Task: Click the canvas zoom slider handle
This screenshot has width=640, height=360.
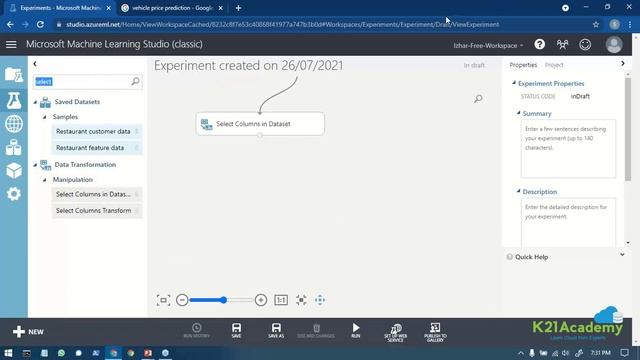Action: (223, 300)
